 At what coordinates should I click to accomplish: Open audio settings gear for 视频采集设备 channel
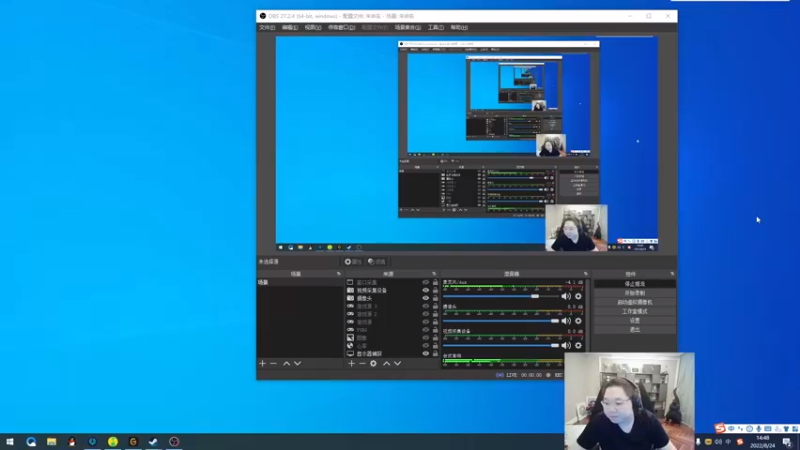click(x=578, y=345)
